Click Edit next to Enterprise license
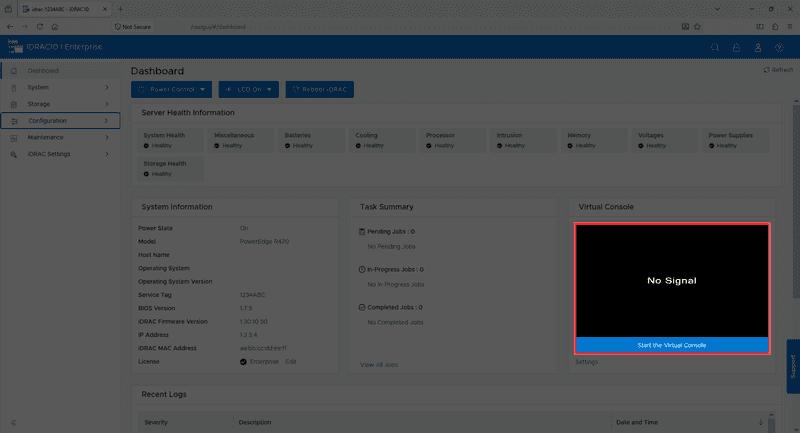 tap(291, 362)
